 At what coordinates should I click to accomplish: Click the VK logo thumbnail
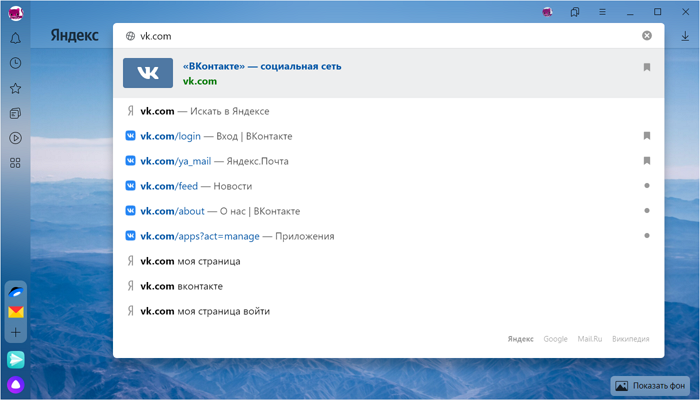(x=148, y=73)
